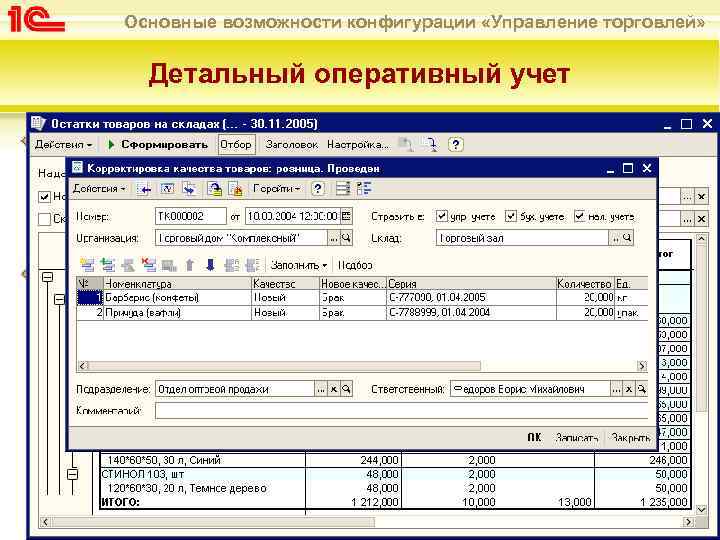Click the help question icon in document toolbar
The image size is (720, 540).
click(x=318, y=189)
